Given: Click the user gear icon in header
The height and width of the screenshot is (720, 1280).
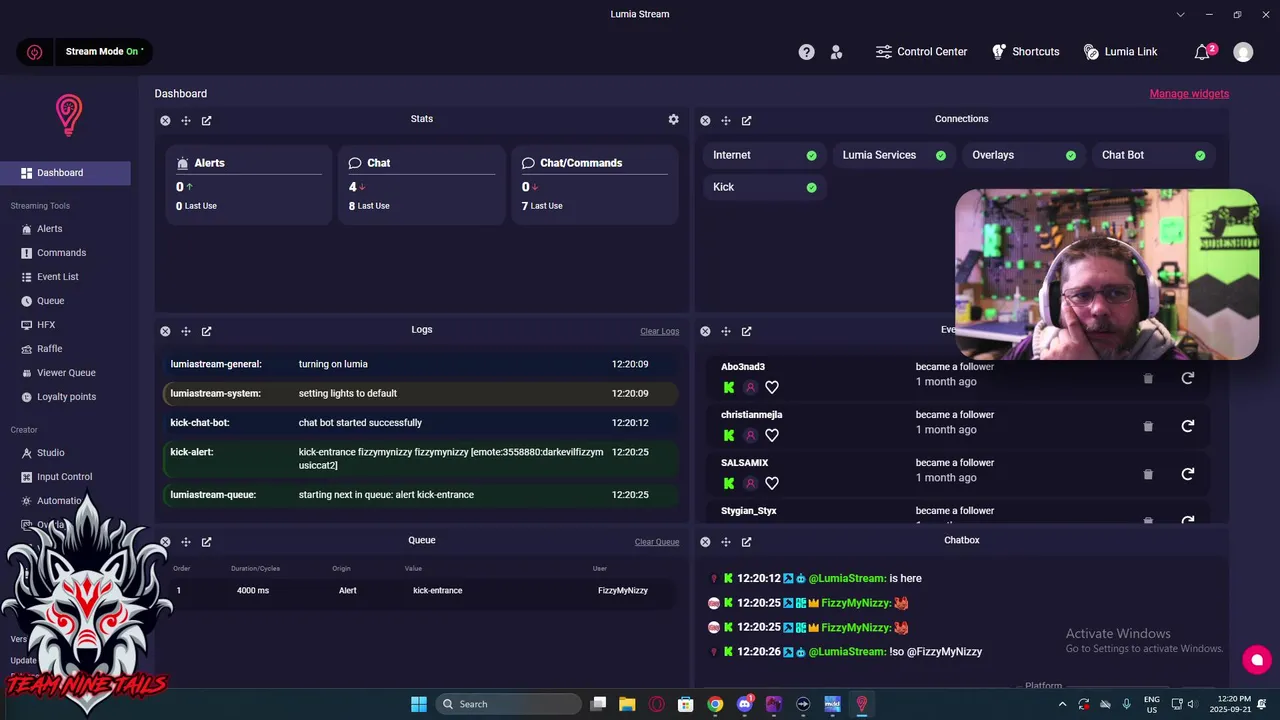Looking at the screenshot, I should point(837,52).
